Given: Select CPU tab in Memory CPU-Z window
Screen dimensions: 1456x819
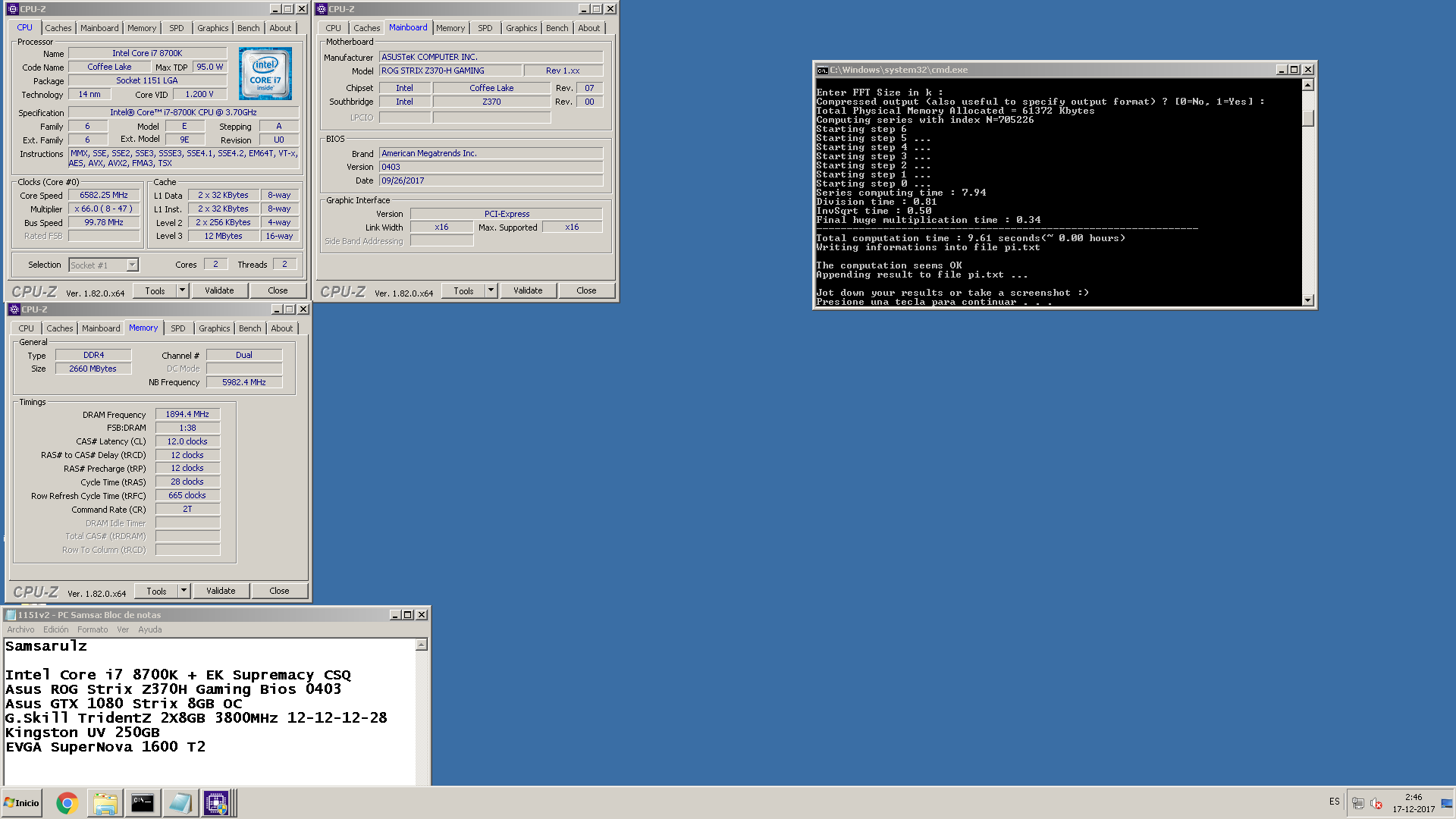Looking at the screenshot, I should pyautogui.click(x=27, y=328).
